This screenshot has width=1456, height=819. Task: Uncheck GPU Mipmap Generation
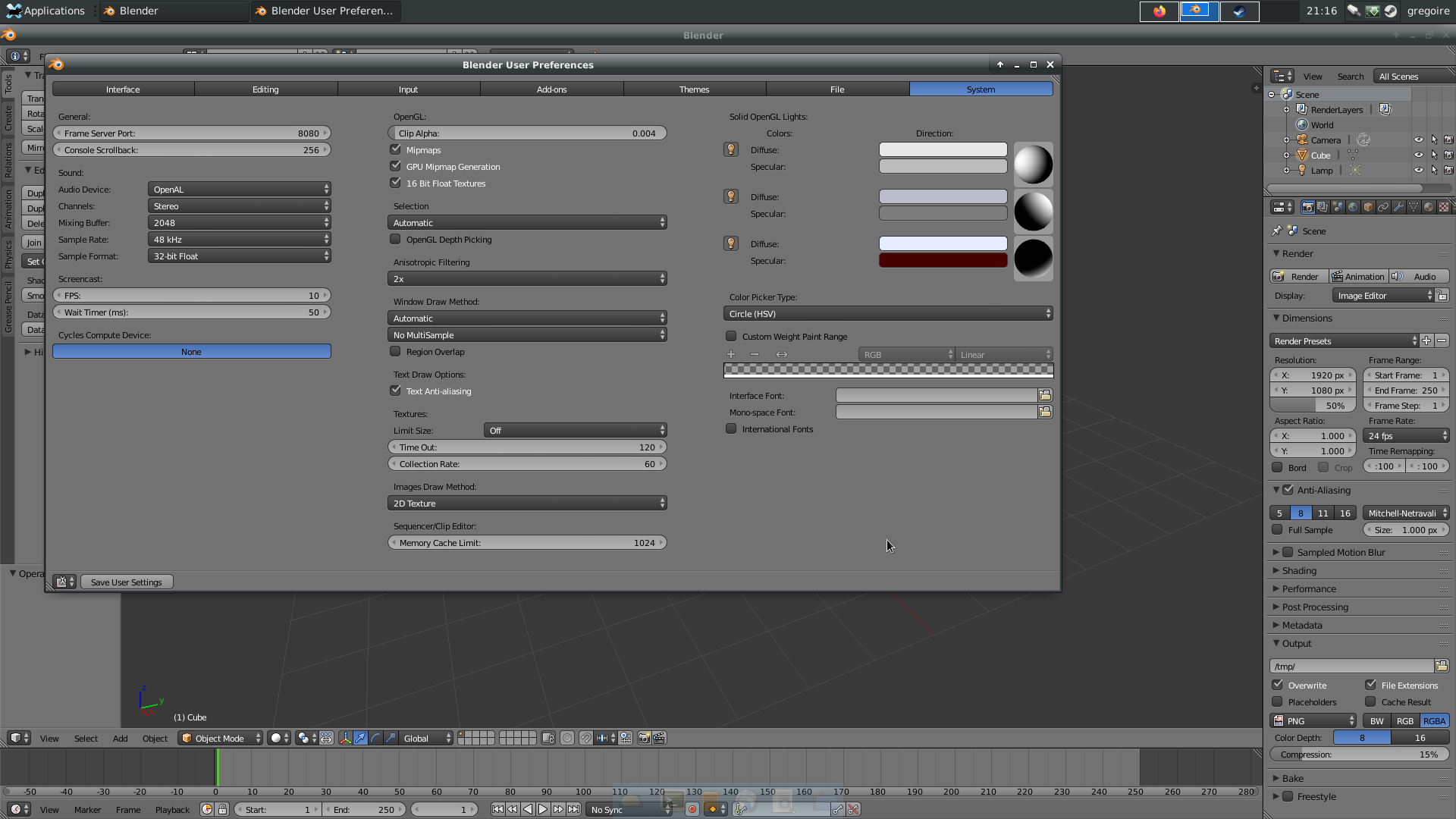pyautogui.click(x=395, y=166)
